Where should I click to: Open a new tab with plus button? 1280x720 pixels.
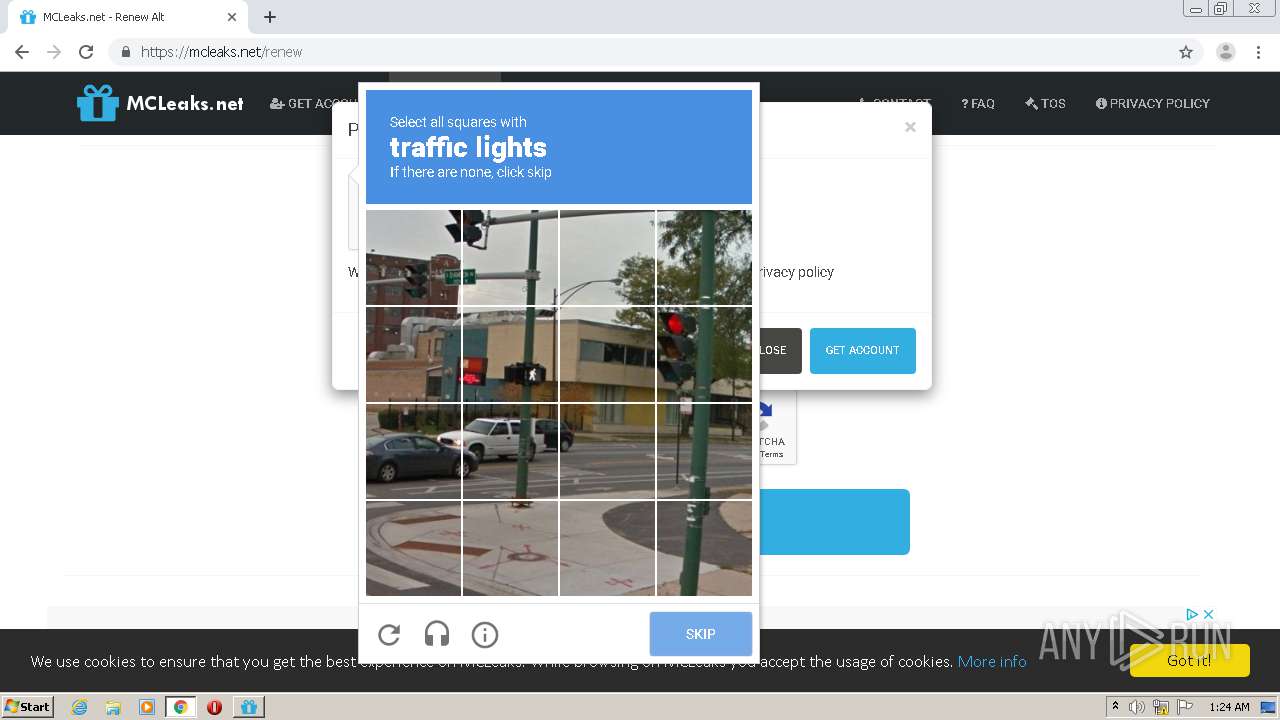click(x=270, y=17)
